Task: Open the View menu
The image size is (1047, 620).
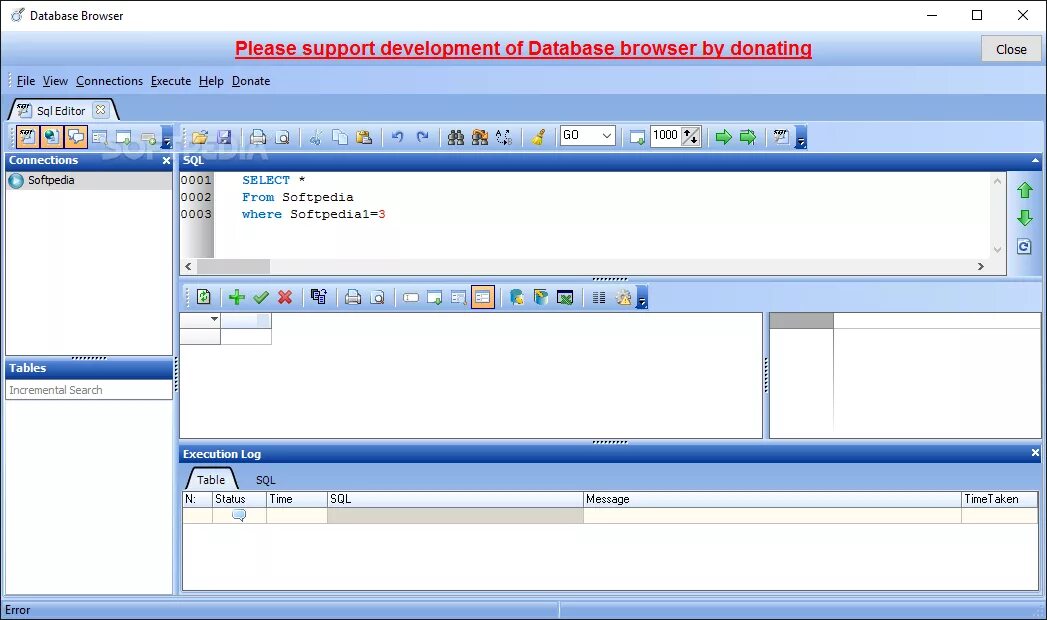Action: tap(55, 81)
